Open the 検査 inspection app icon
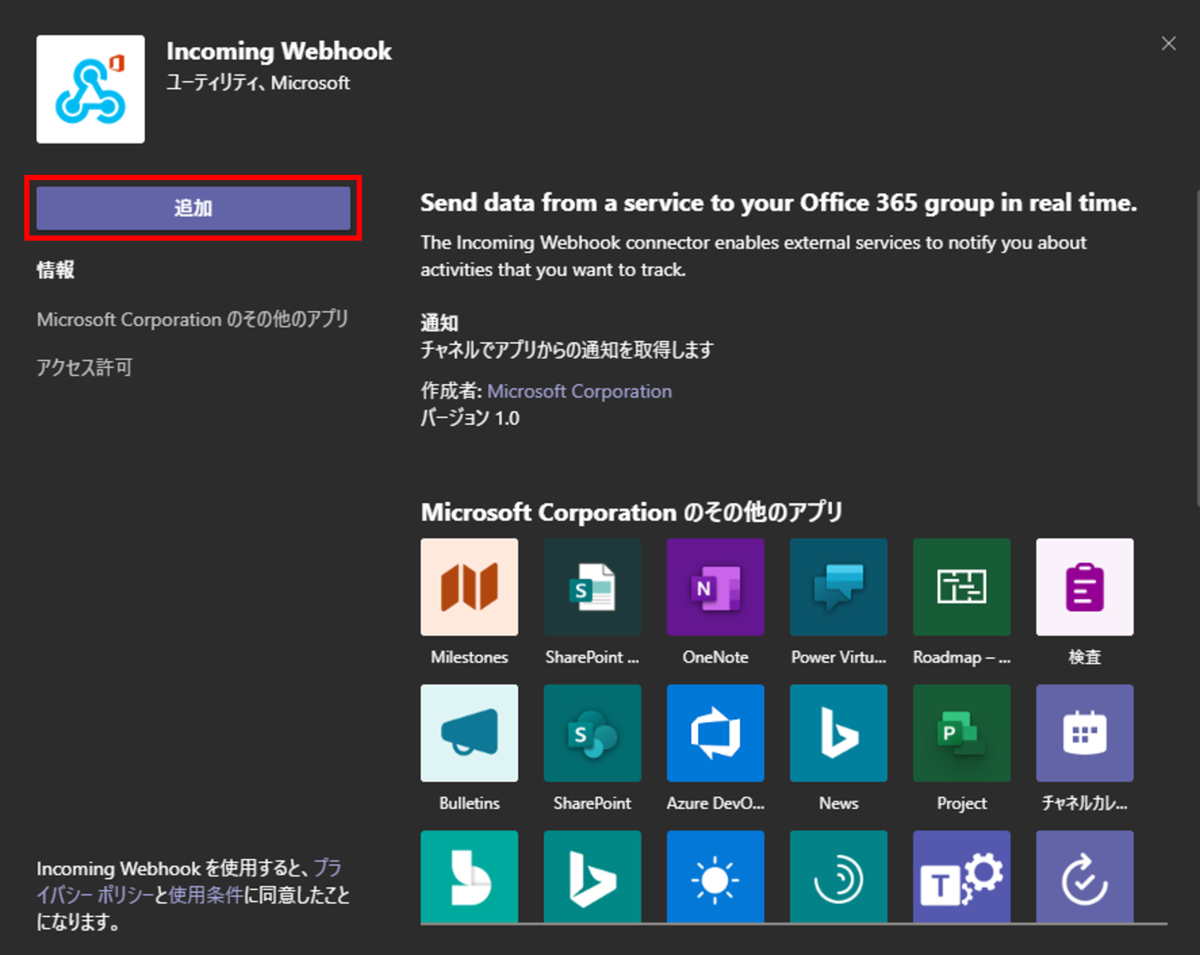1200x955 pixels. pos(1085,587)
